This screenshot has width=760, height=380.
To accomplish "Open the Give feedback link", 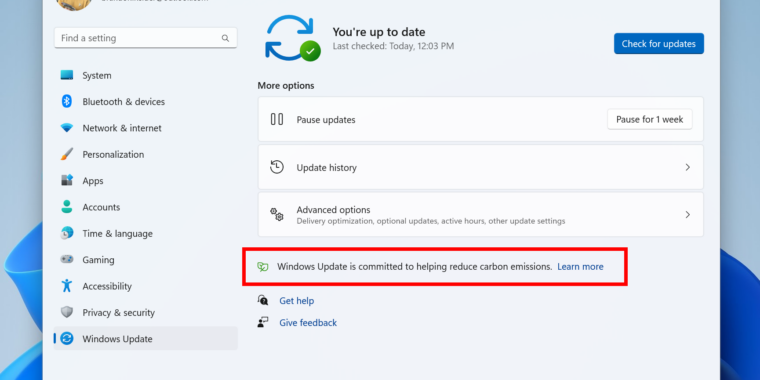I will coord(308,322).
